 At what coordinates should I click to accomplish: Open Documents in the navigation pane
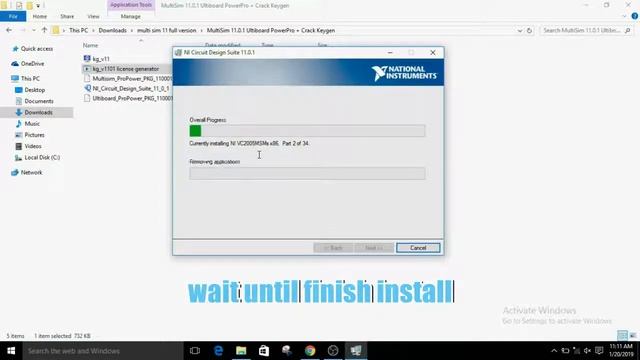39,101
